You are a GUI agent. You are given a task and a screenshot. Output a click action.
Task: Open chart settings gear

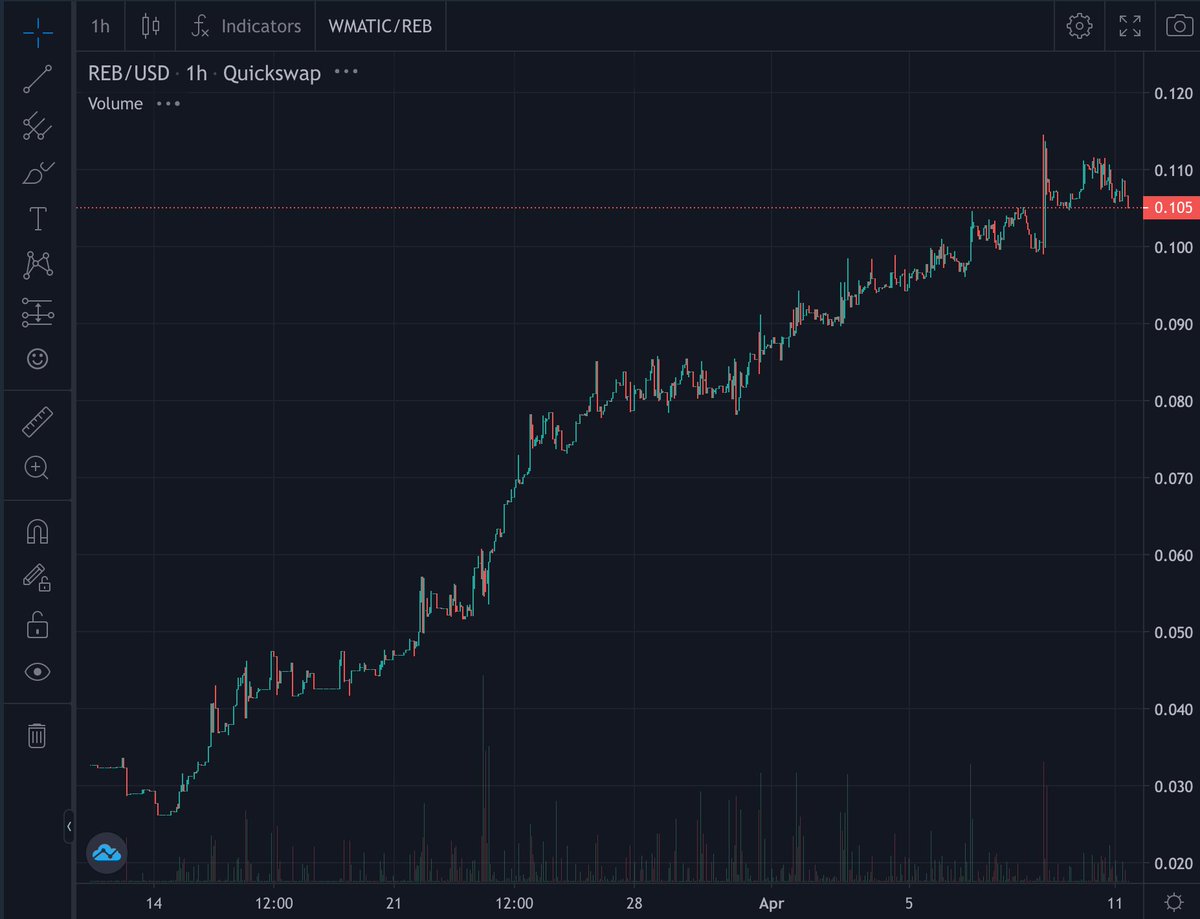[1078, 26]
